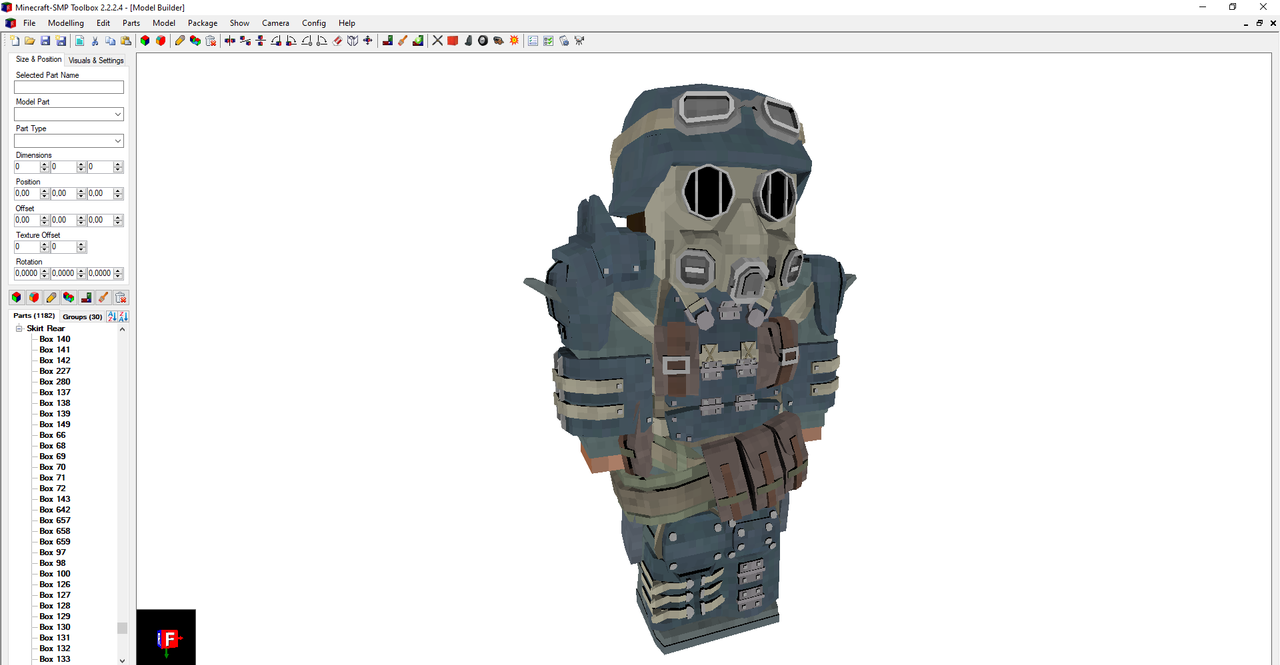Increase the first Rotation value with its spinner
This screenshot has height=665, width=1280.
[44, 270]
